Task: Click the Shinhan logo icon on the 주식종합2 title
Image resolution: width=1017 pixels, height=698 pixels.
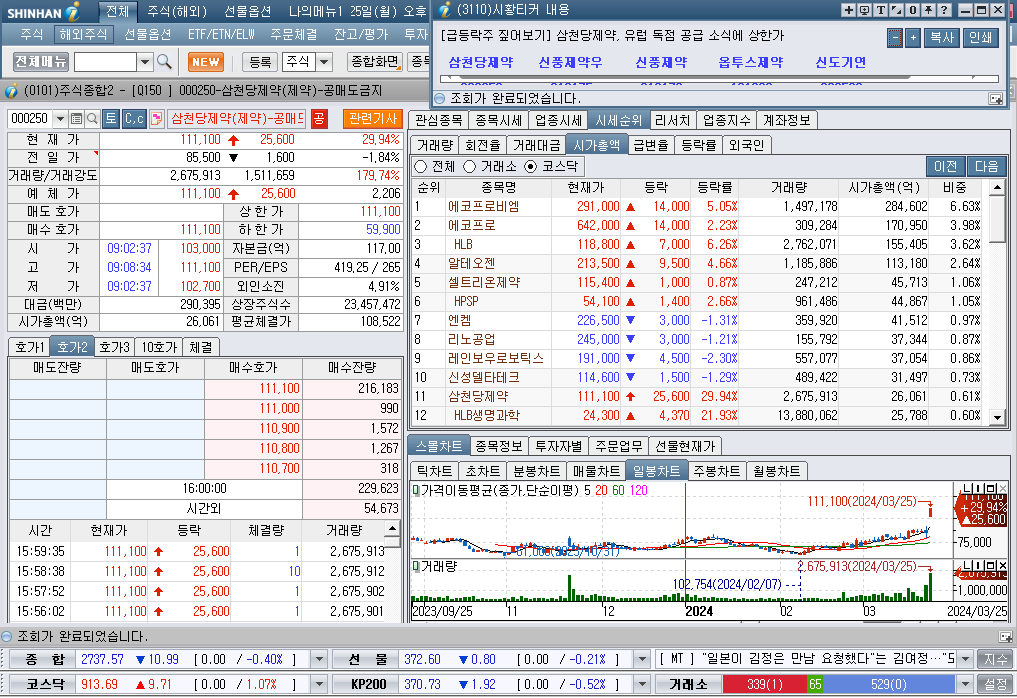Action: tap(11, 91)
